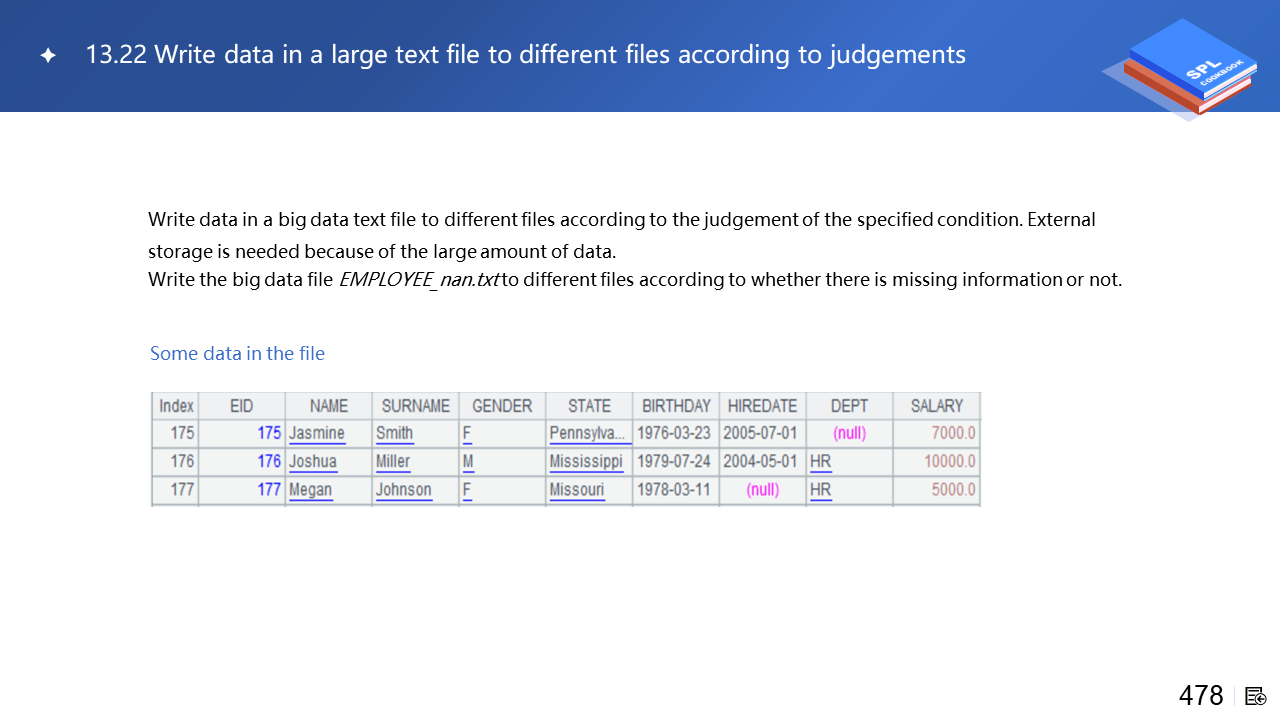Select the slide title 13.22 heading
The height and width of the screenshot is (720, 1280).
pyautogui.click(x=525, y=55)
